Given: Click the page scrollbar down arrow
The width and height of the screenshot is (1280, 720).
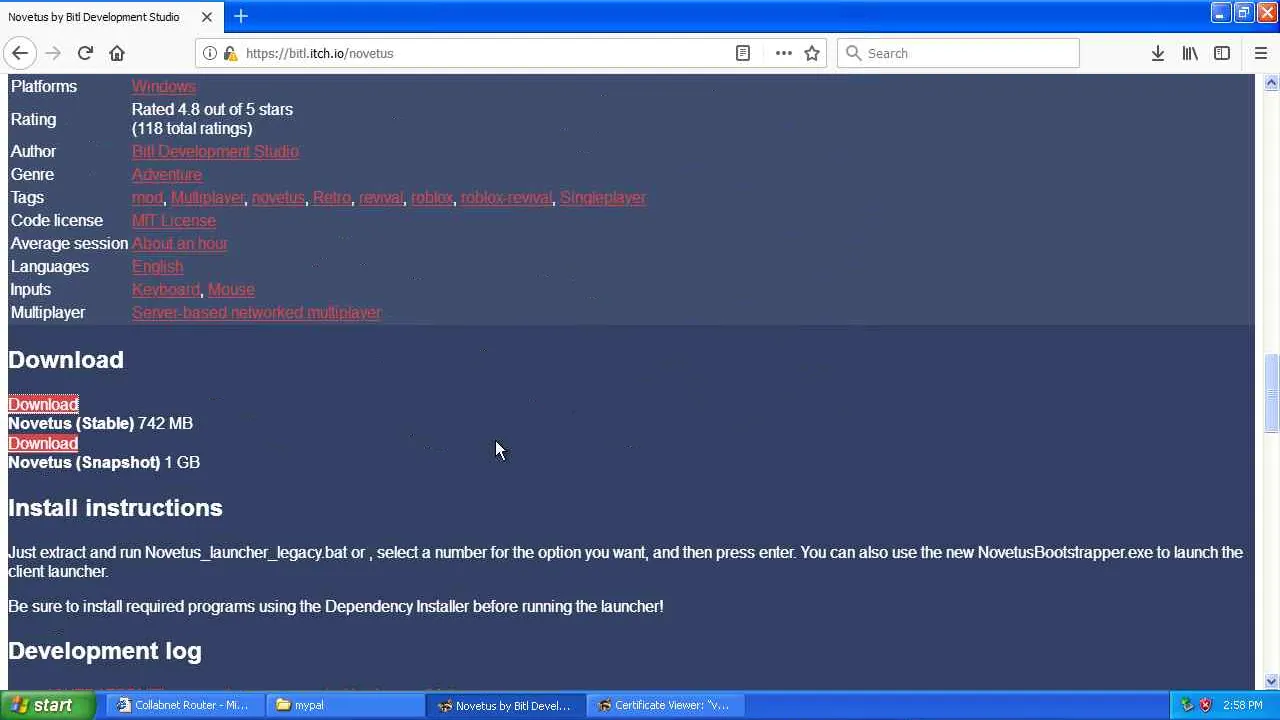Looking at the screenshot, I should [x=1271, y=682].
